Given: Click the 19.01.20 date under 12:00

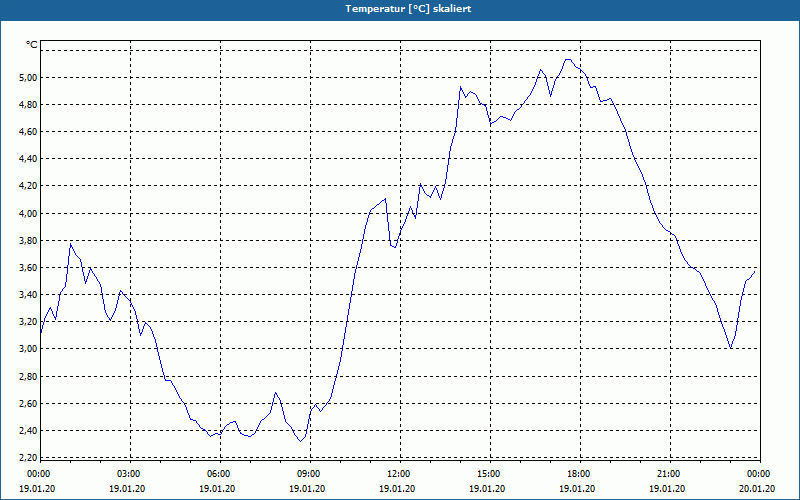Looking at the screenshot, I should [x=397, y=489].
